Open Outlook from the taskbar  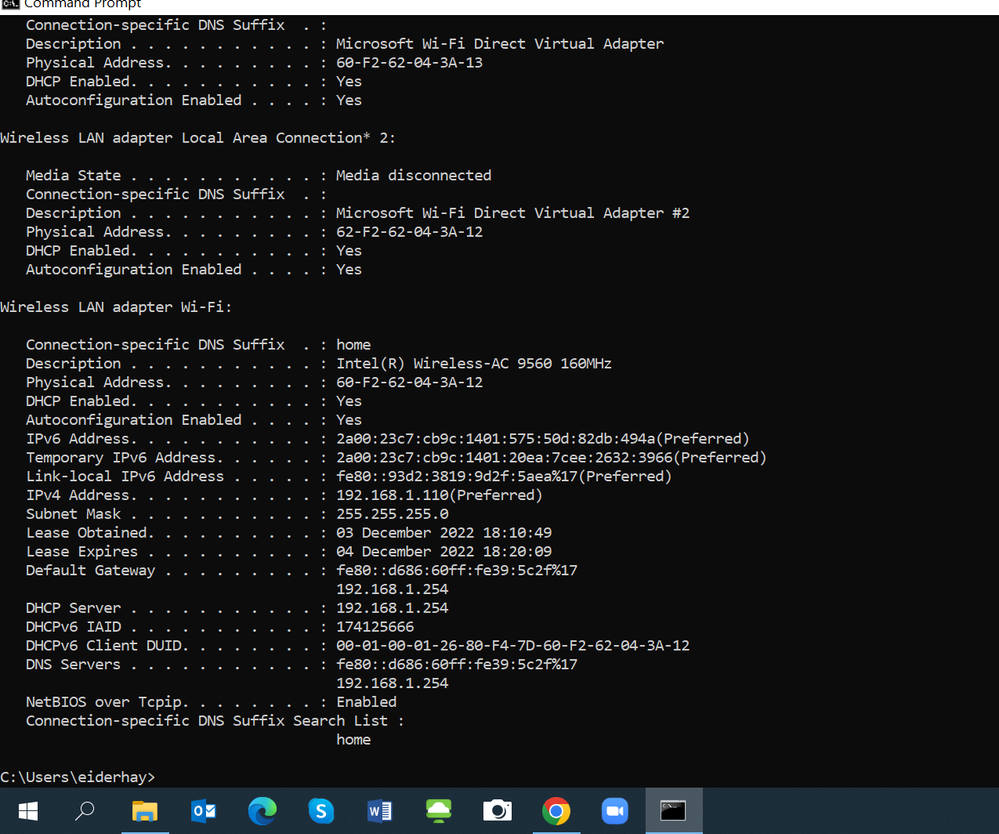204,810
